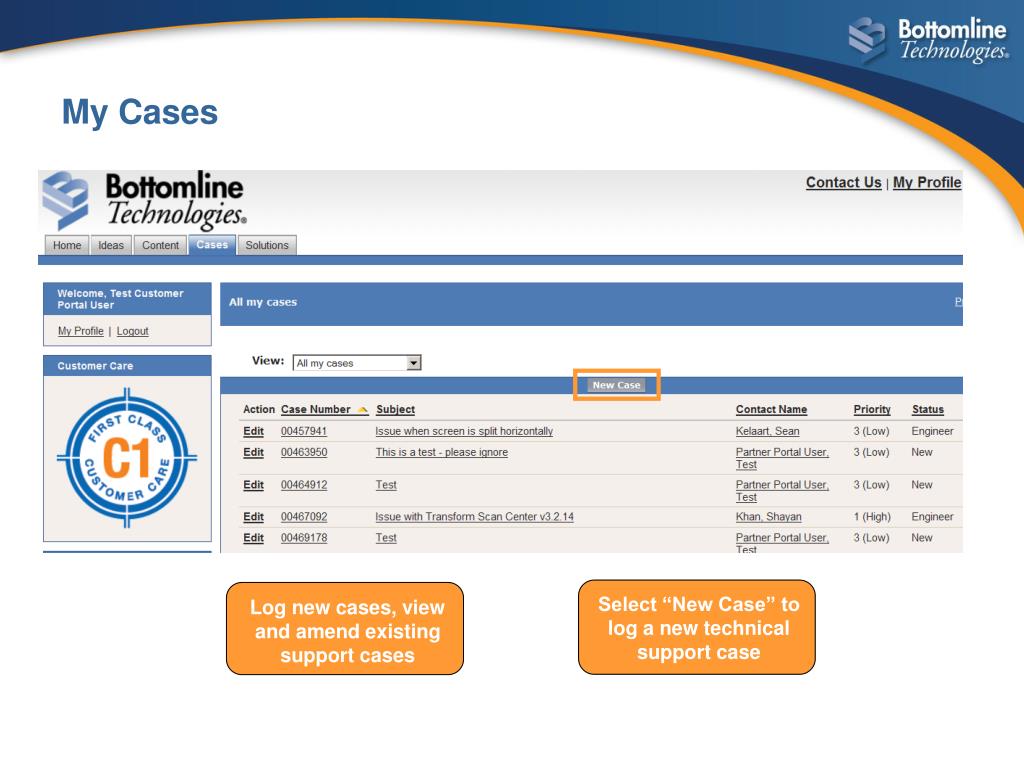Edit case 00464912
The height and width of the screenshot is (768, 1024).
click(x=253, y=485)
